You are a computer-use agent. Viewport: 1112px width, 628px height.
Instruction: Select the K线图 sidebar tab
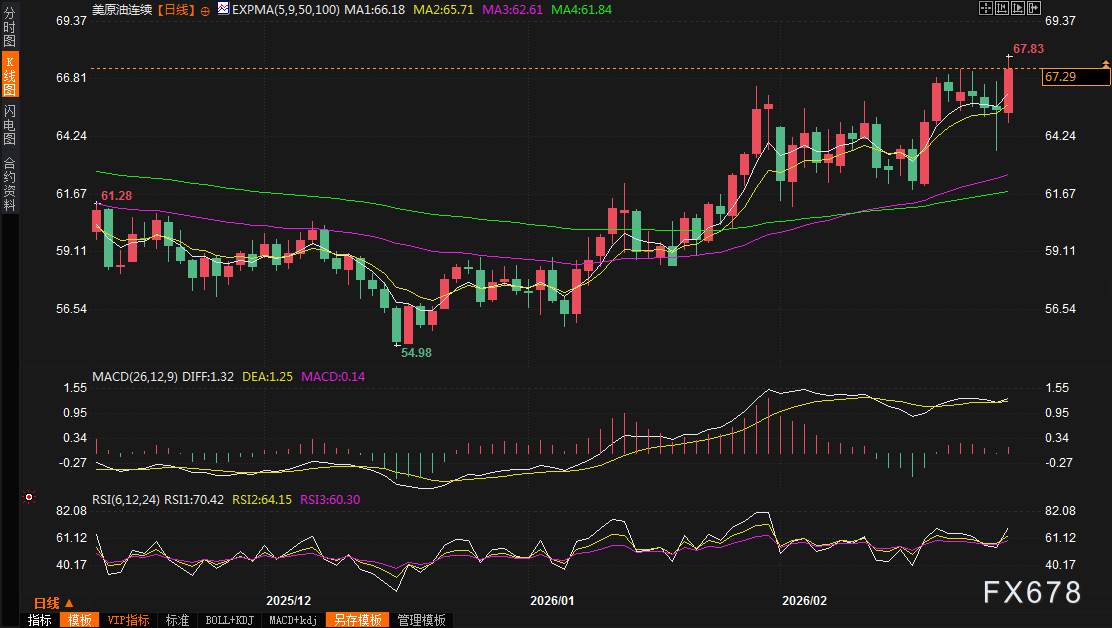9,76
